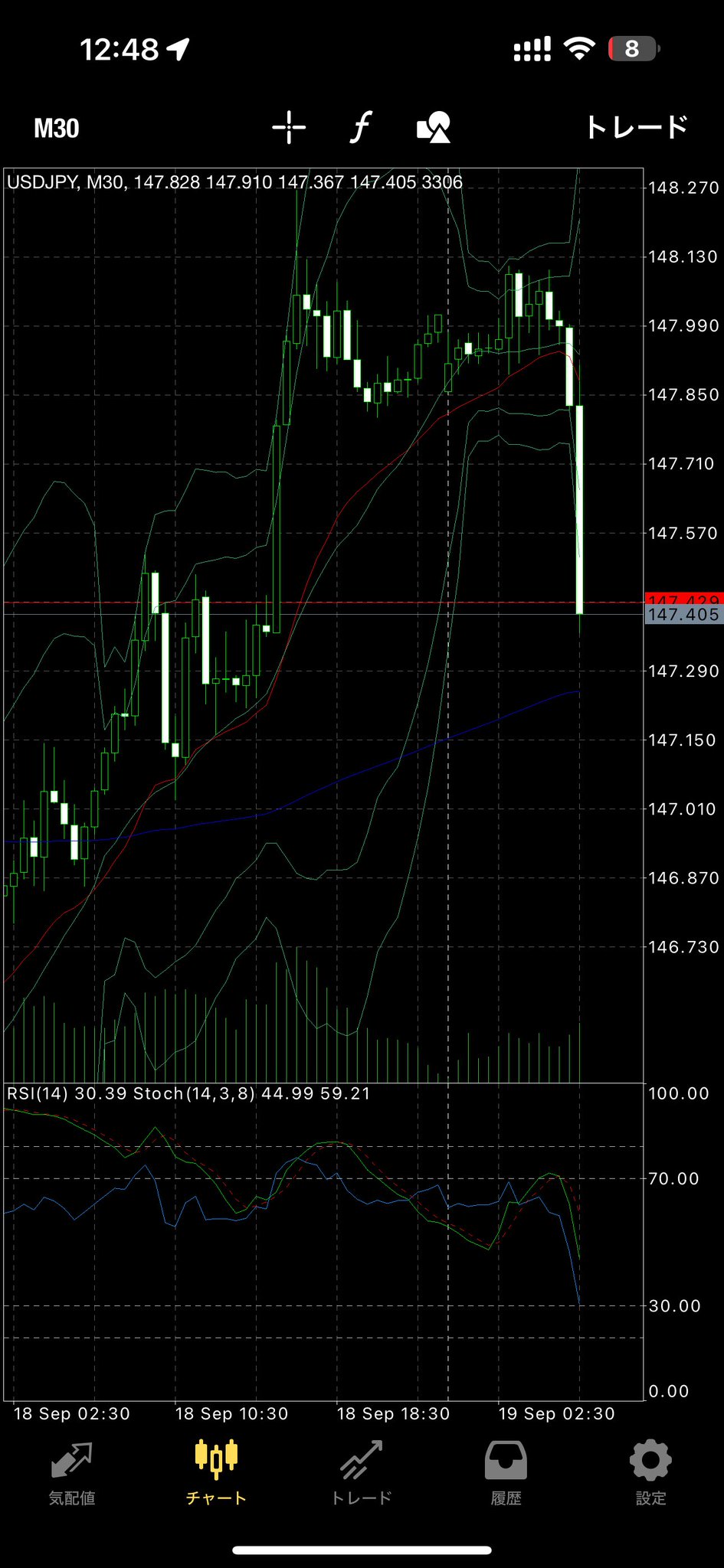Activate the crosshair tool

pos(289,127)
